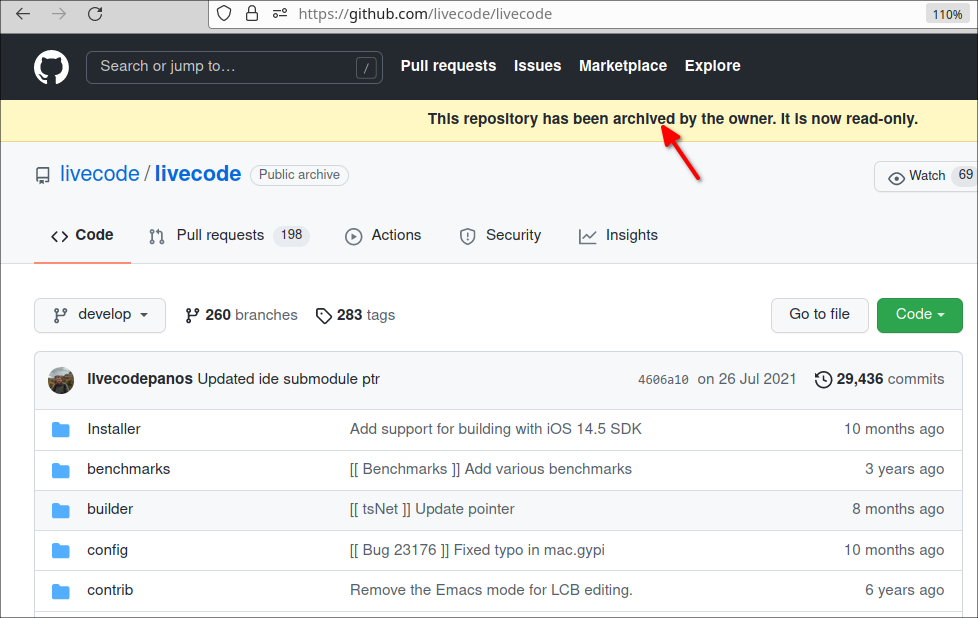This screenshot has width=978, height=618.
Task: Click the 69 watchers count
Action: (x=965, y=175)
